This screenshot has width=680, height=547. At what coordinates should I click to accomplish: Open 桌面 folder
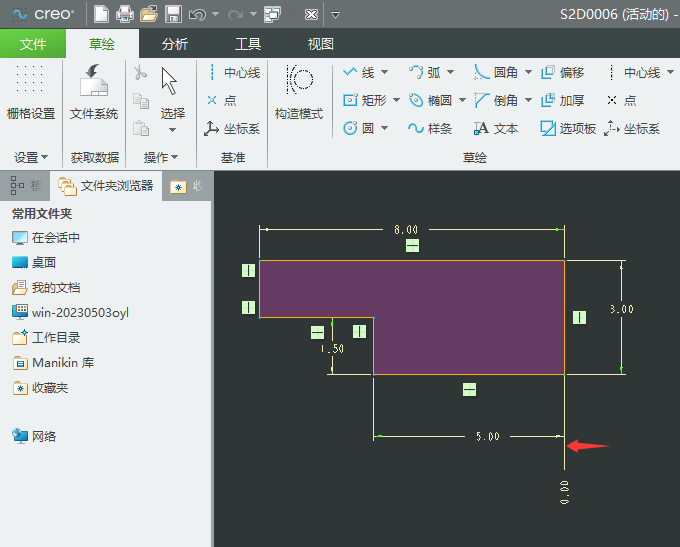[x=34, y=262]
